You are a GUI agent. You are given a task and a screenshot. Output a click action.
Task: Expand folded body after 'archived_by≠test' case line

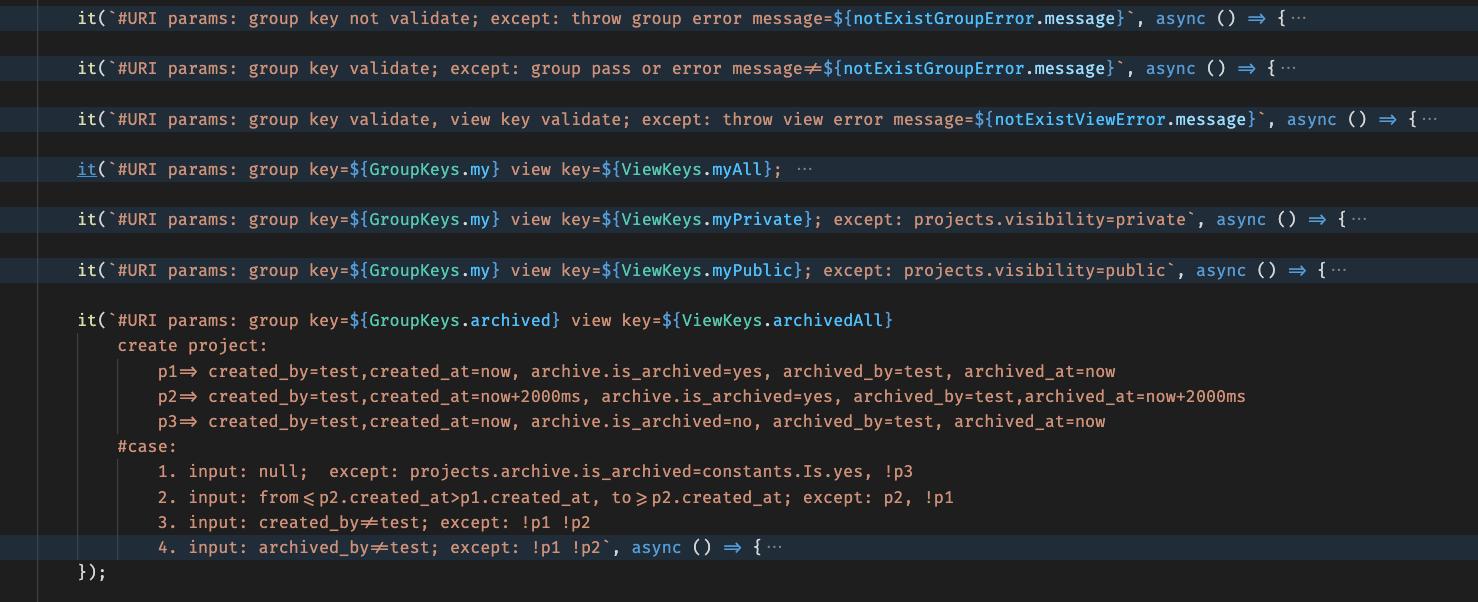pos(774,547)
